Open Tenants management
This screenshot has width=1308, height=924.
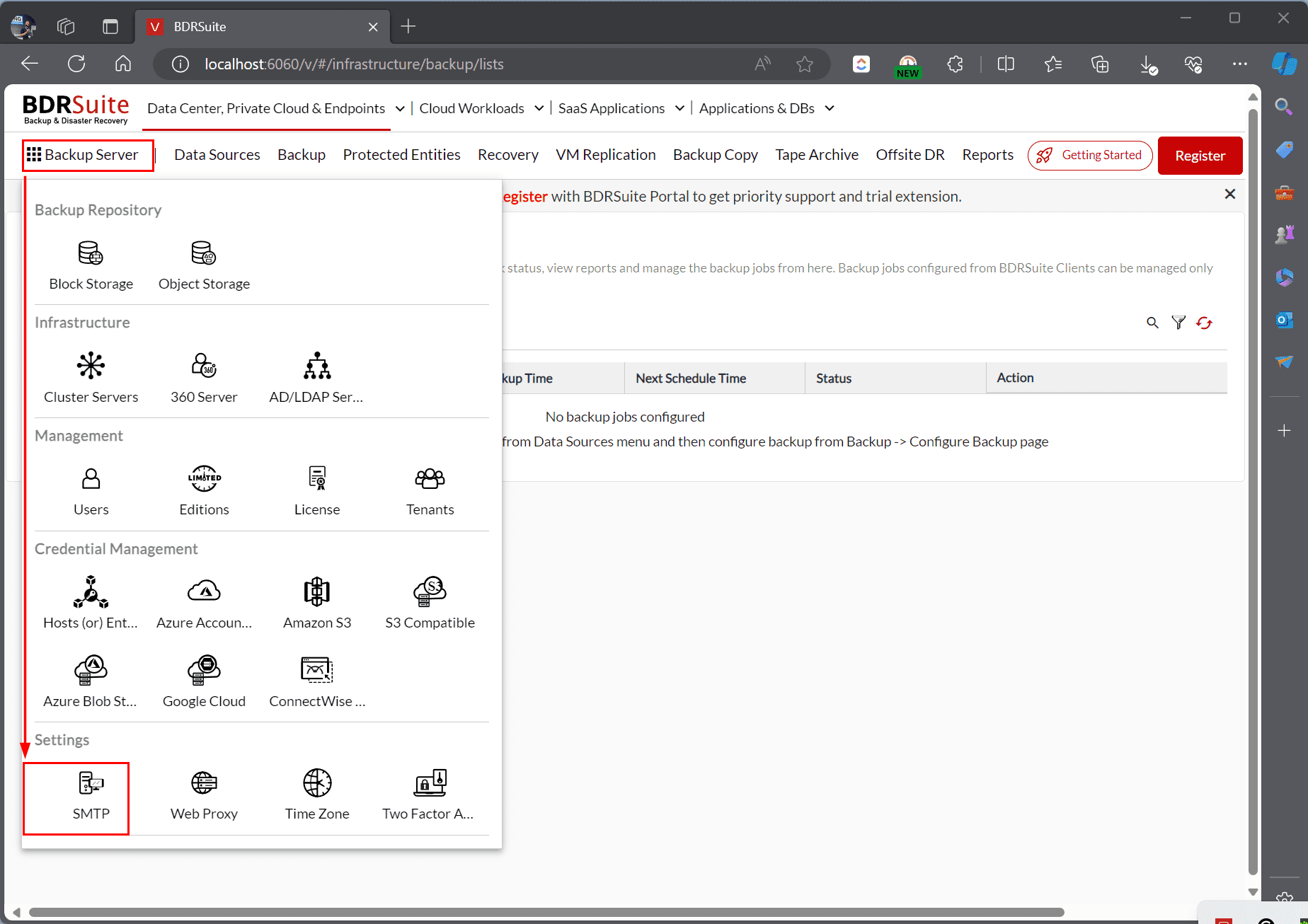tap(430, 492)
